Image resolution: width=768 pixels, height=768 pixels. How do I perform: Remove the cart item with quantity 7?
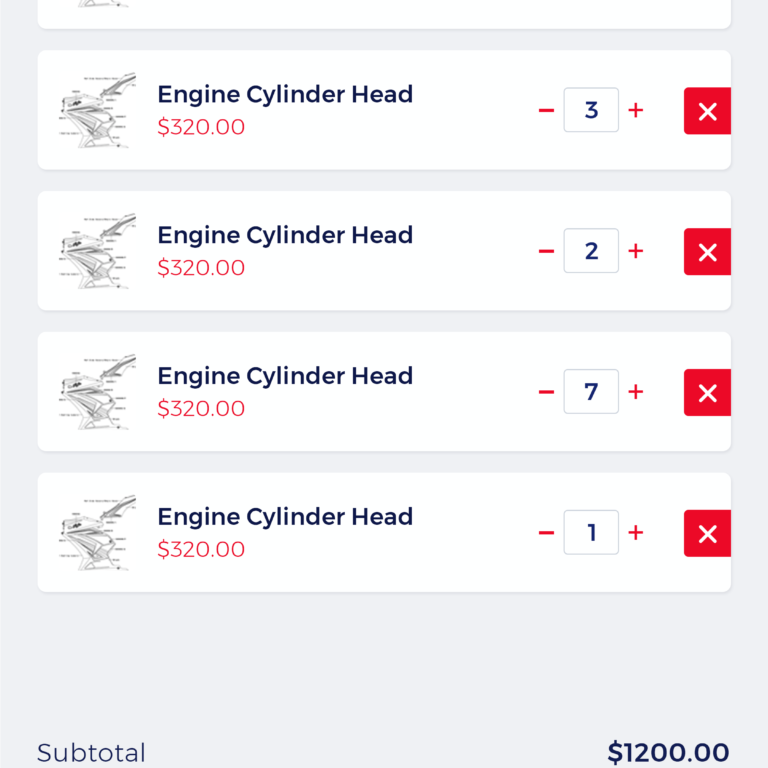[x=707, y=393]
